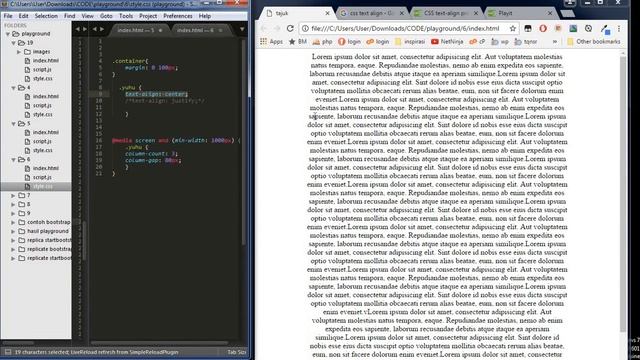Open the Goto menu
The width and height of the screenshot is (640, 360).
point(106,16)
